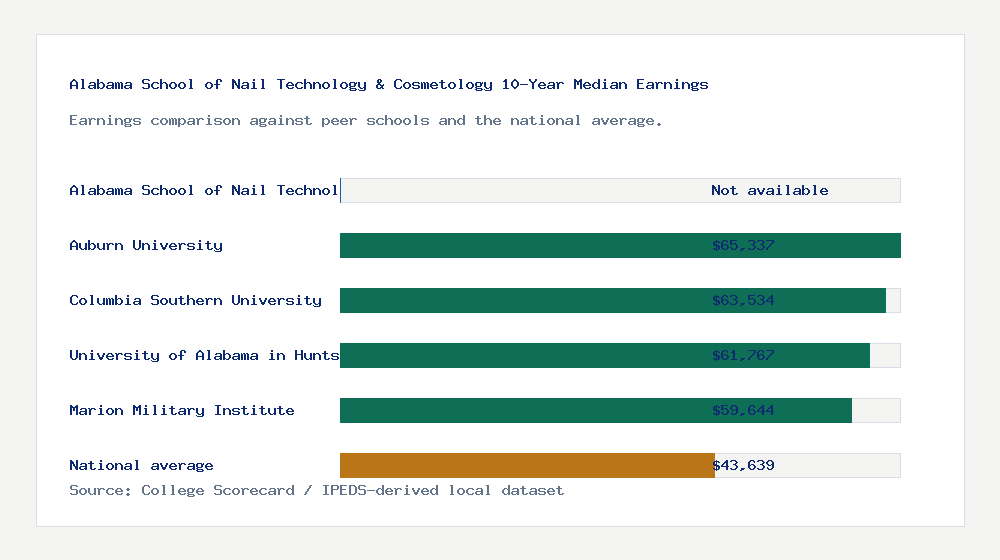This screenshot has width=1000, height=560.
Task: Select the 'Columbia Southern University' label
Action: point(195,300)
